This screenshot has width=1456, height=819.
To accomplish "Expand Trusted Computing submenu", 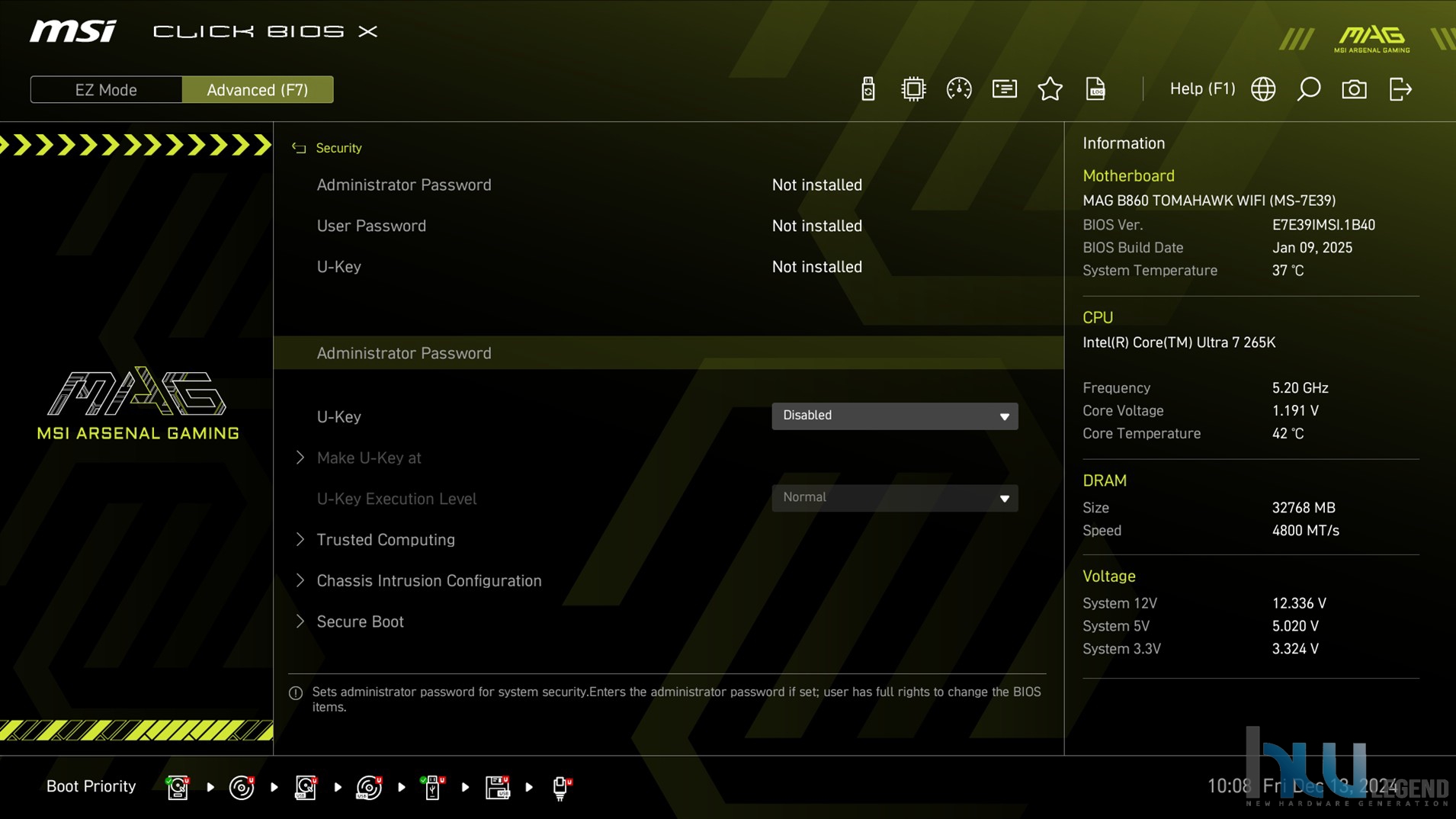I will (x=386, y=540).
